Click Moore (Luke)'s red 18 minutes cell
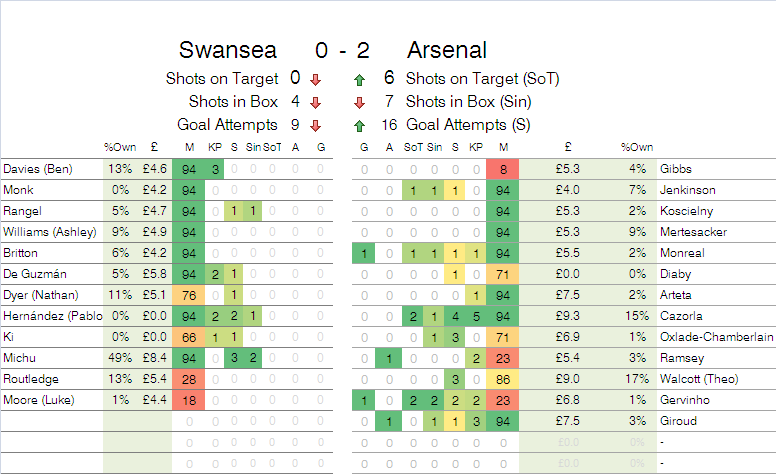776x474 pixels. (x=188, y=401)
